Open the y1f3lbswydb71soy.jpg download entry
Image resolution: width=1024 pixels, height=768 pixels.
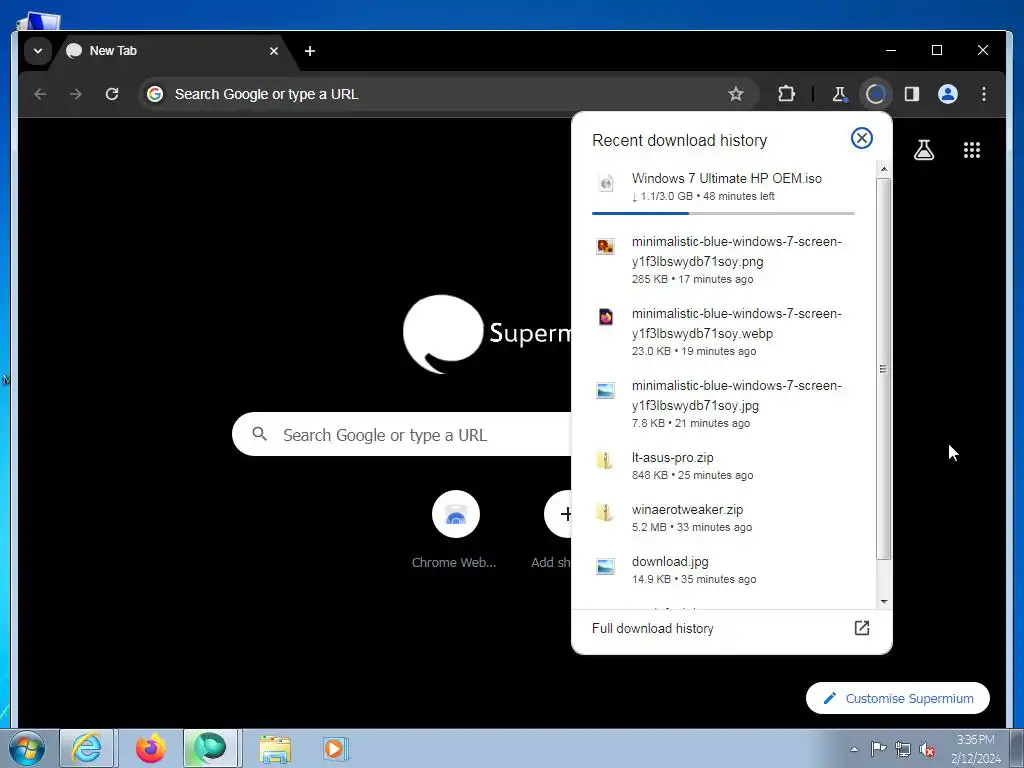coord(723,403)
